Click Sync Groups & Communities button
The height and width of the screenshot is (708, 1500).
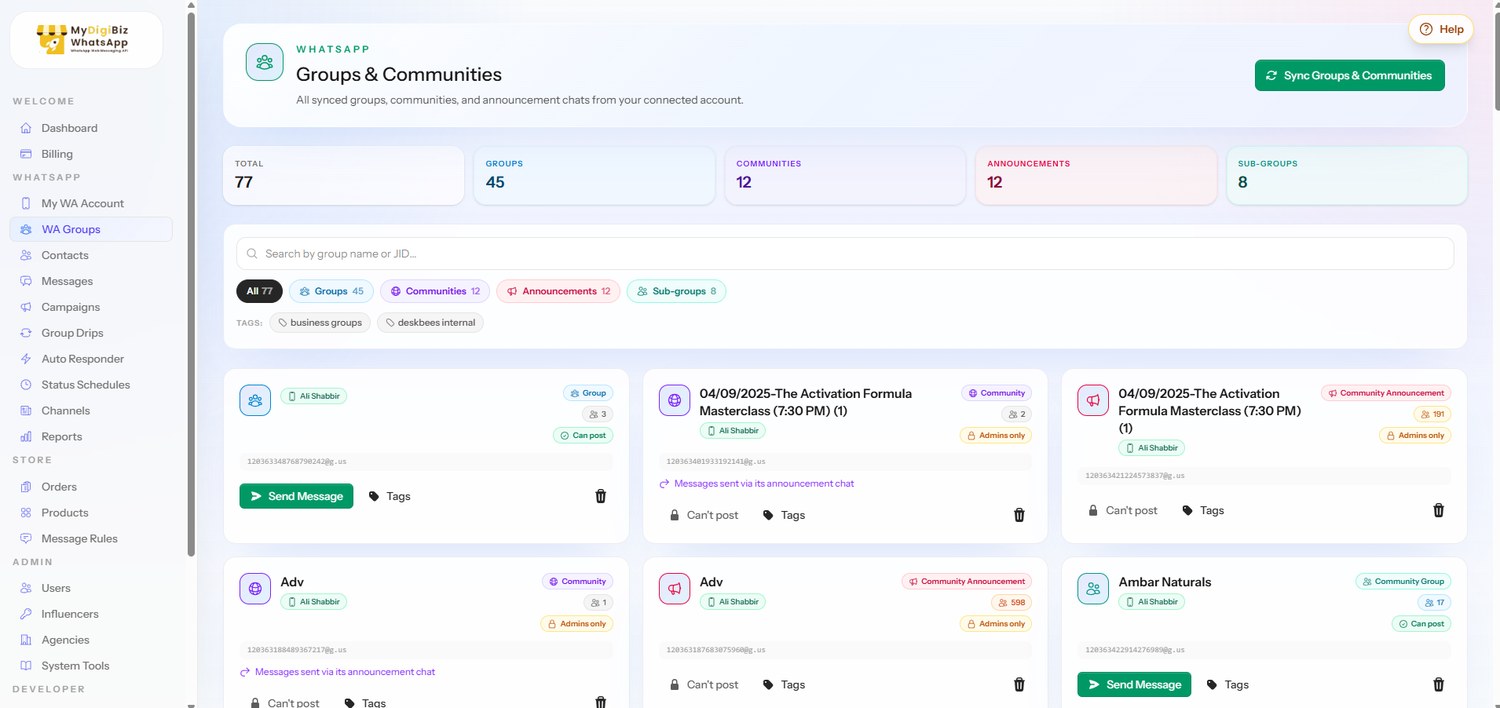coord(1349,75)
